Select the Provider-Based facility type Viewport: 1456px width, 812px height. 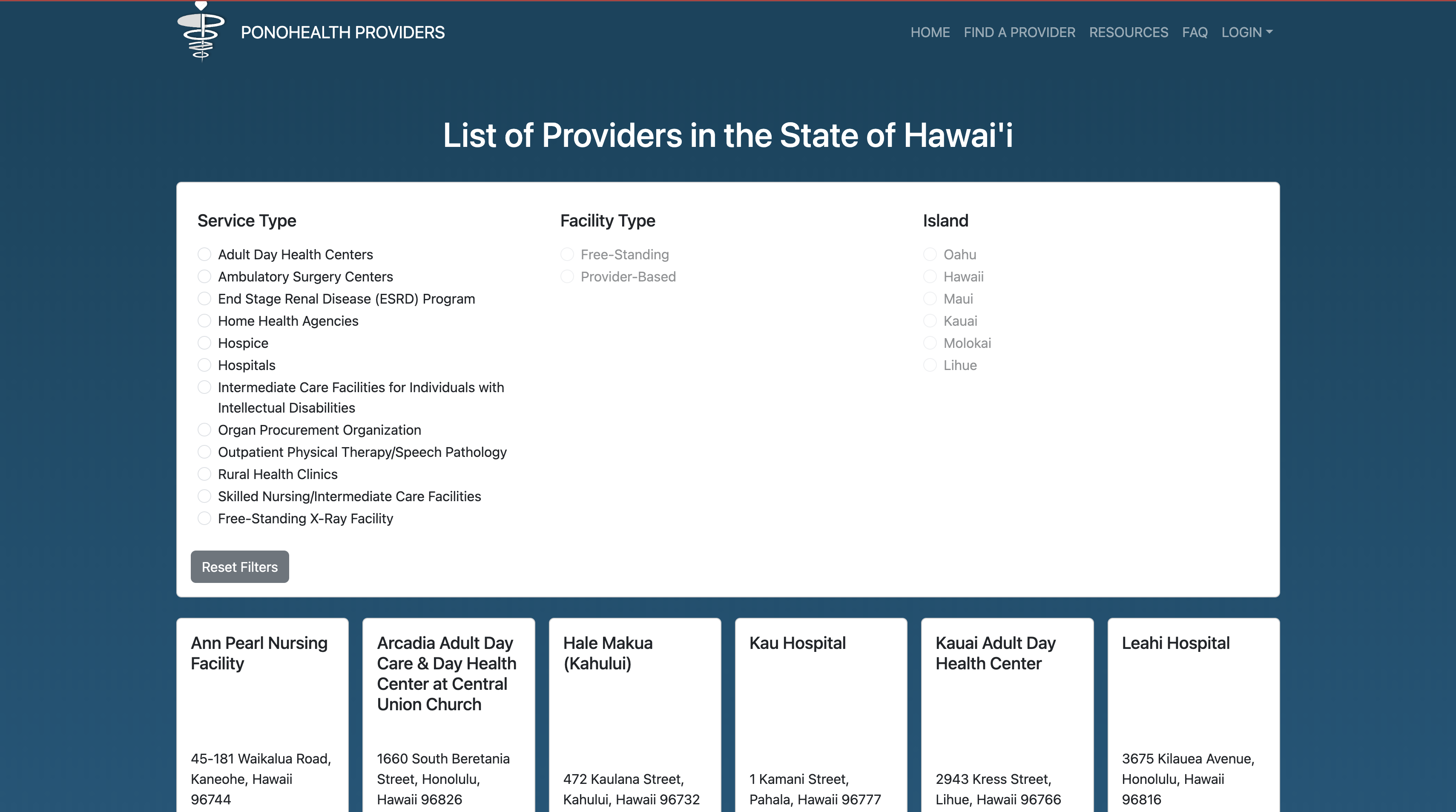pos(567,276)
